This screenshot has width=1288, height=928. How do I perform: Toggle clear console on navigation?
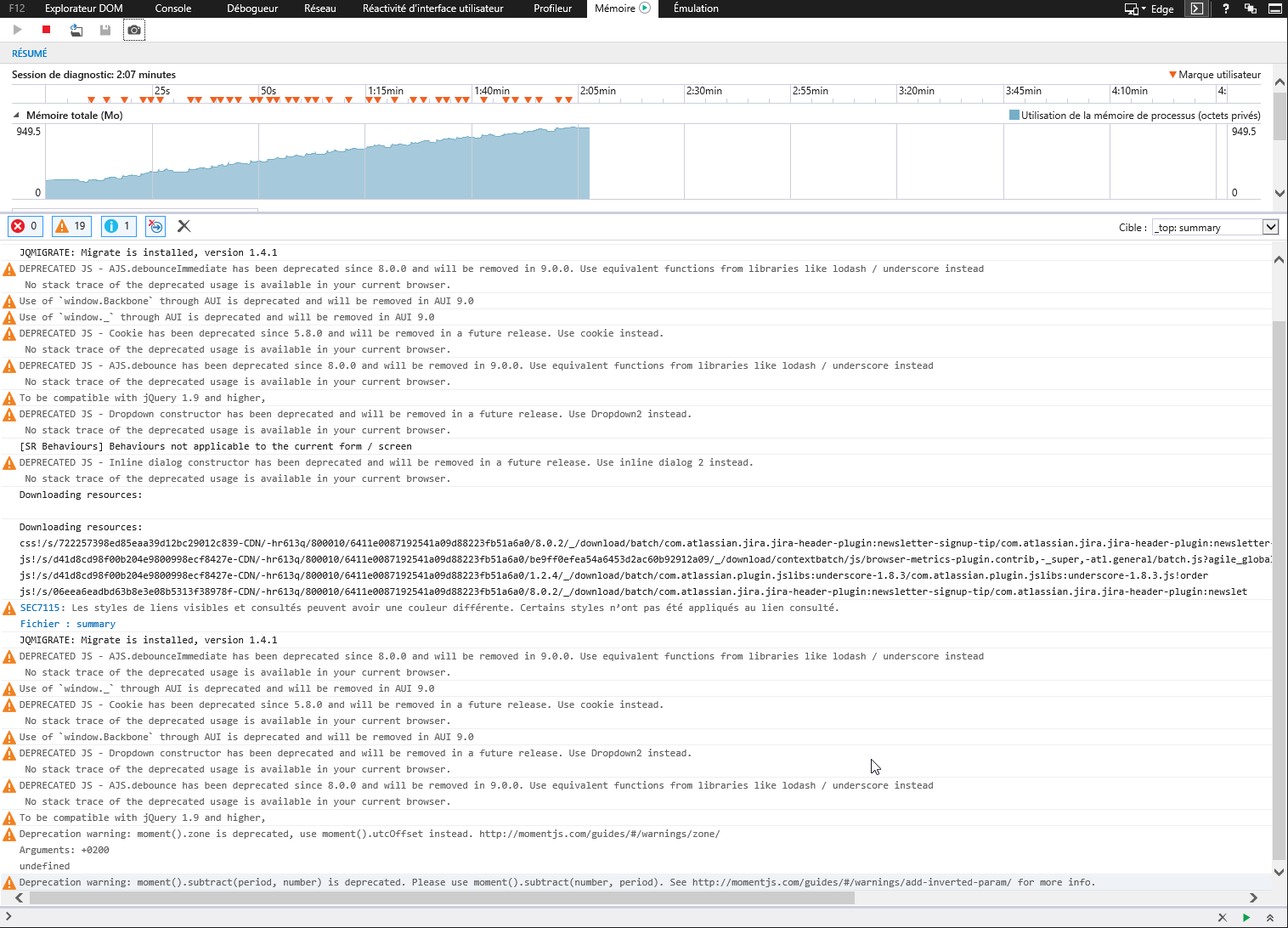155,226
